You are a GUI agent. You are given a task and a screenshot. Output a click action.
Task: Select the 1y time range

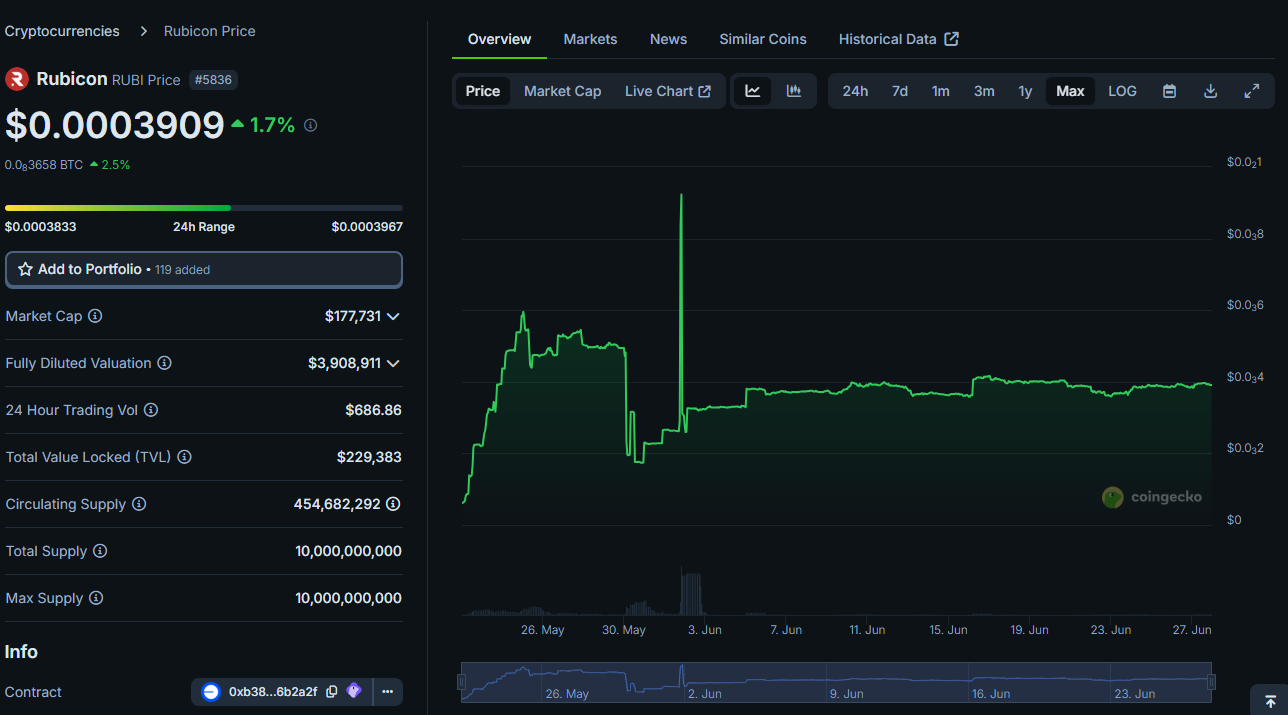(1025, 91)
